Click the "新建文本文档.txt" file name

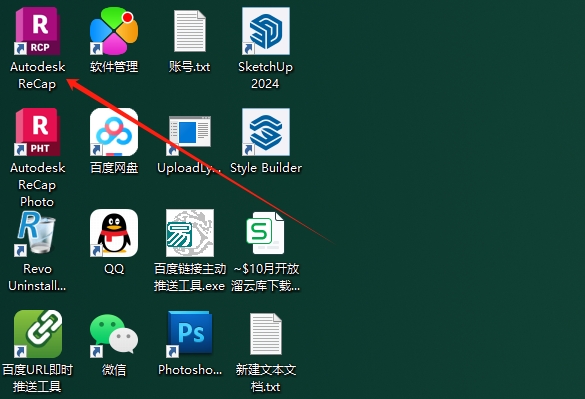tap(266, 378)
